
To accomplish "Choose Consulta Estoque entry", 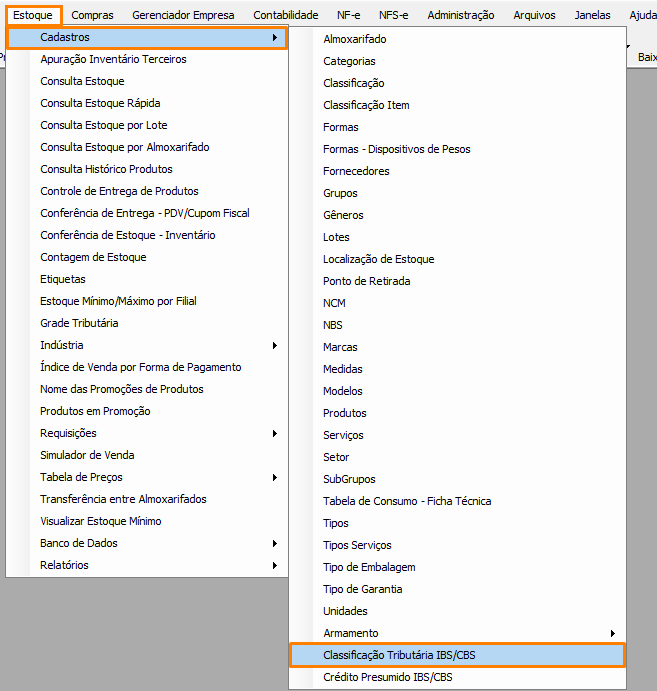I will (x=147, y=82).
